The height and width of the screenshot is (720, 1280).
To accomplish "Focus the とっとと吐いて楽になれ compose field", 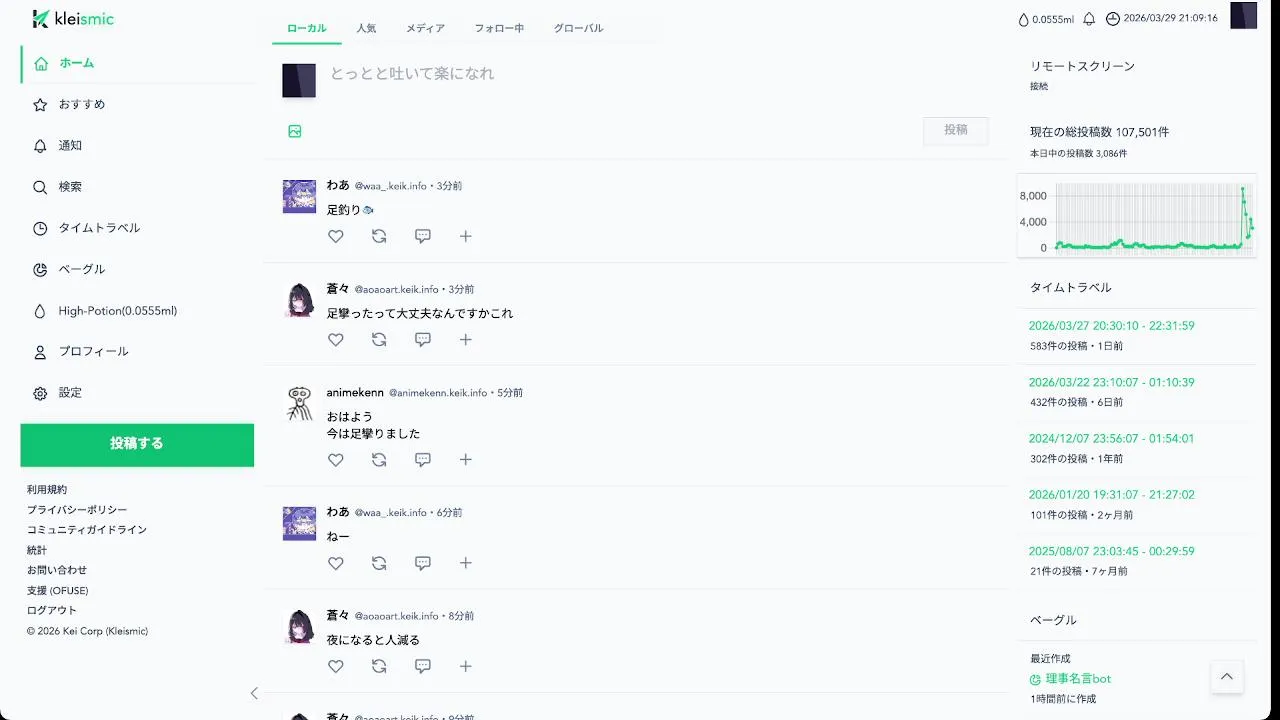I will pos(662,74).
